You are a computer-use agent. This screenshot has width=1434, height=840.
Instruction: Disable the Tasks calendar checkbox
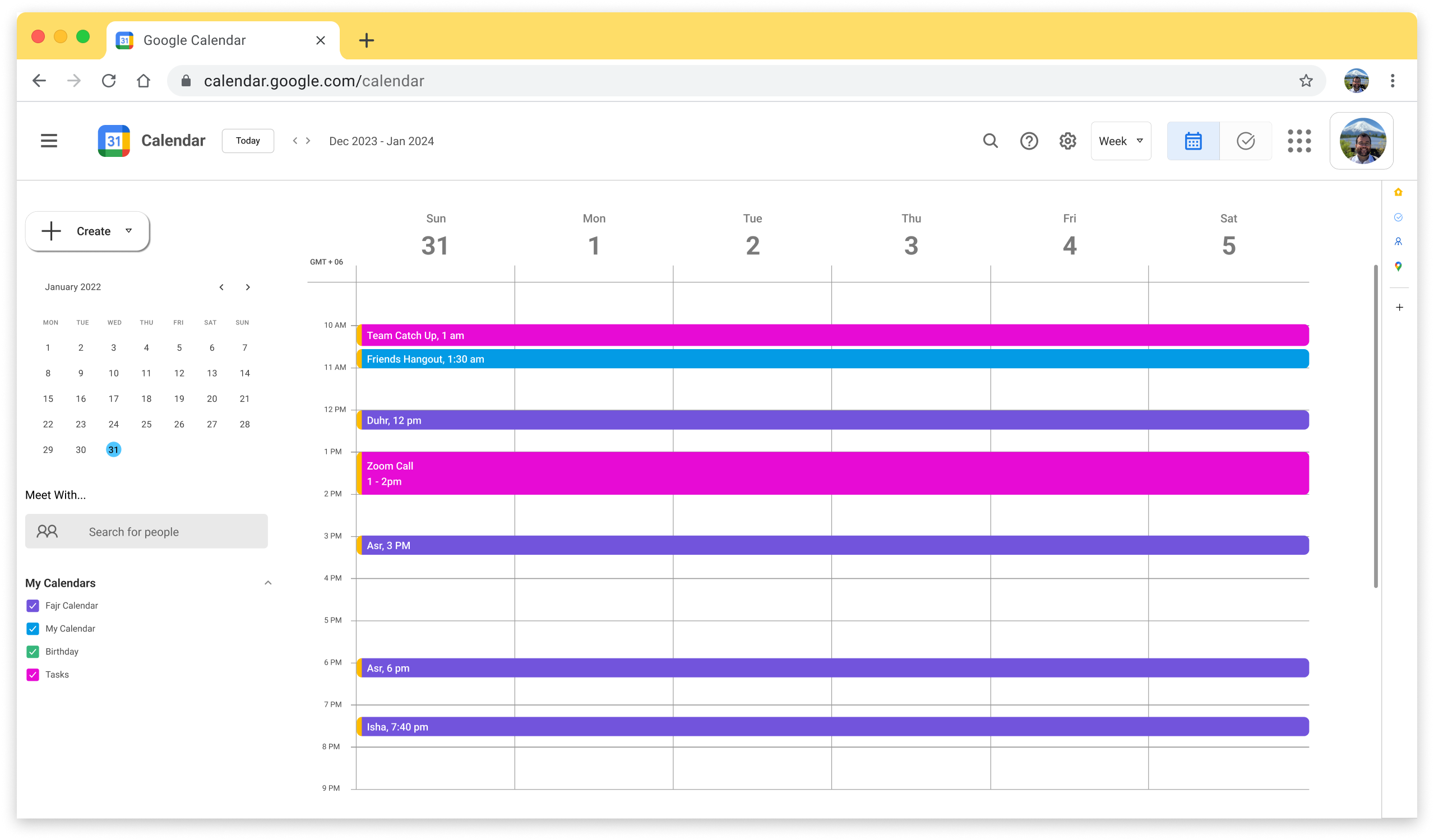pyautogui.click(x=33, y=675)
